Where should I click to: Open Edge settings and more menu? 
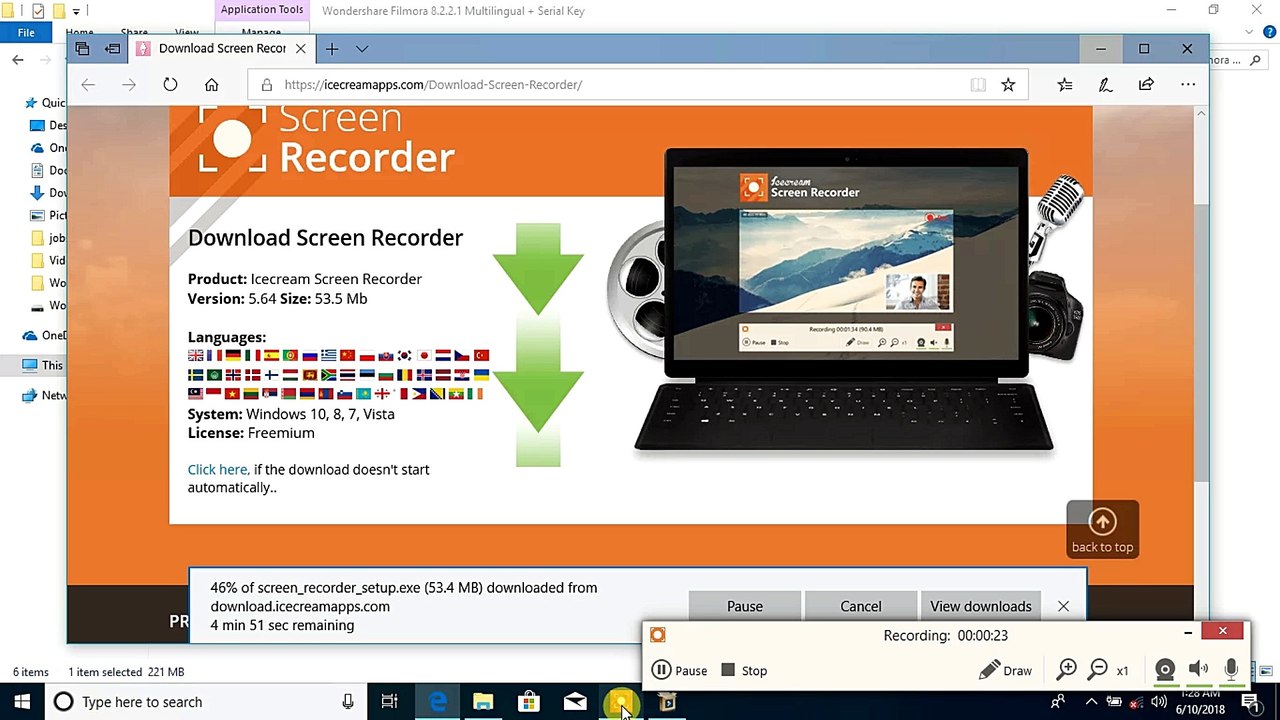pyautogui.click(x=1188, y=85)
